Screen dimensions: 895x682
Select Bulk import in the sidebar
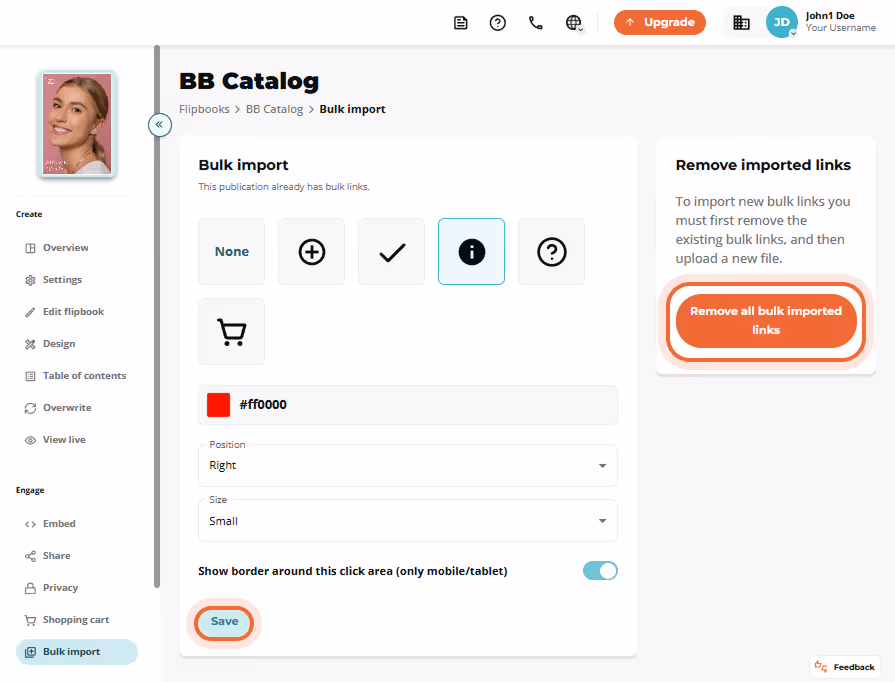click(76, 652)
